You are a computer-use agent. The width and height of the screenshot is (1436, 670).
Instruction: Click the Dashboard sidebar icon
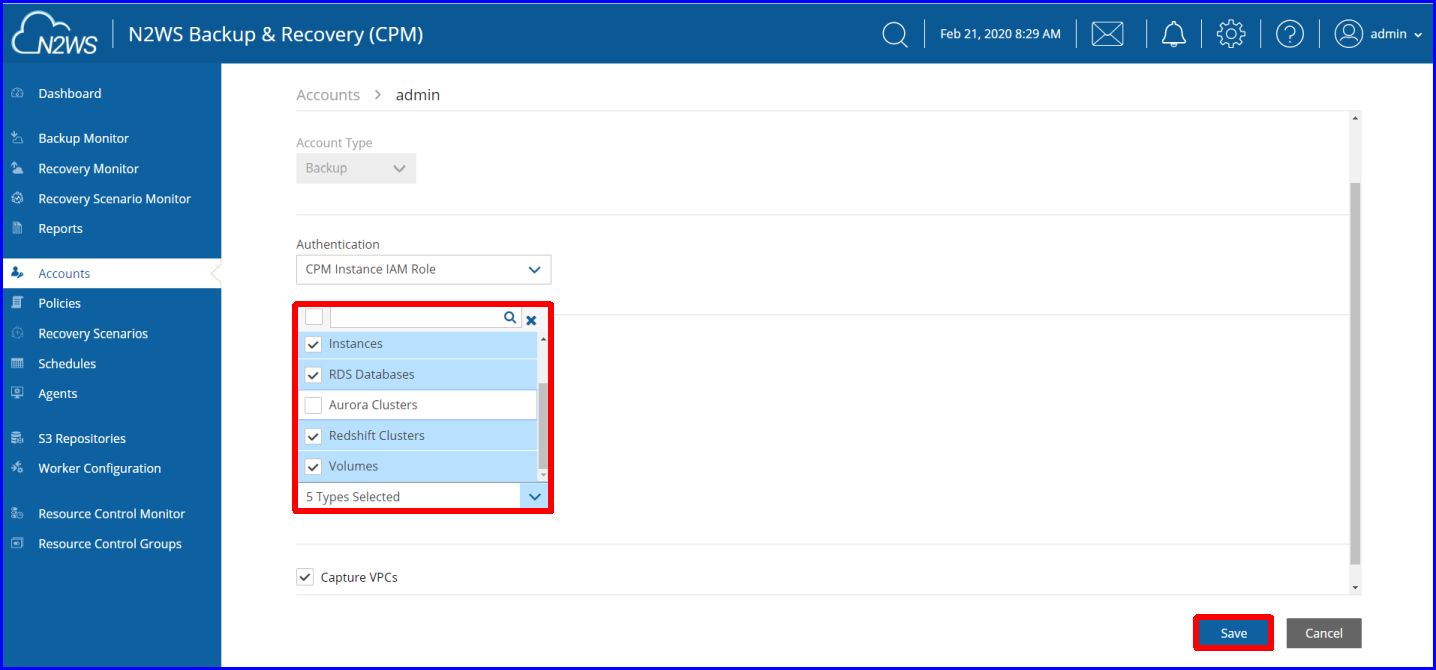[x=17, y=93]
